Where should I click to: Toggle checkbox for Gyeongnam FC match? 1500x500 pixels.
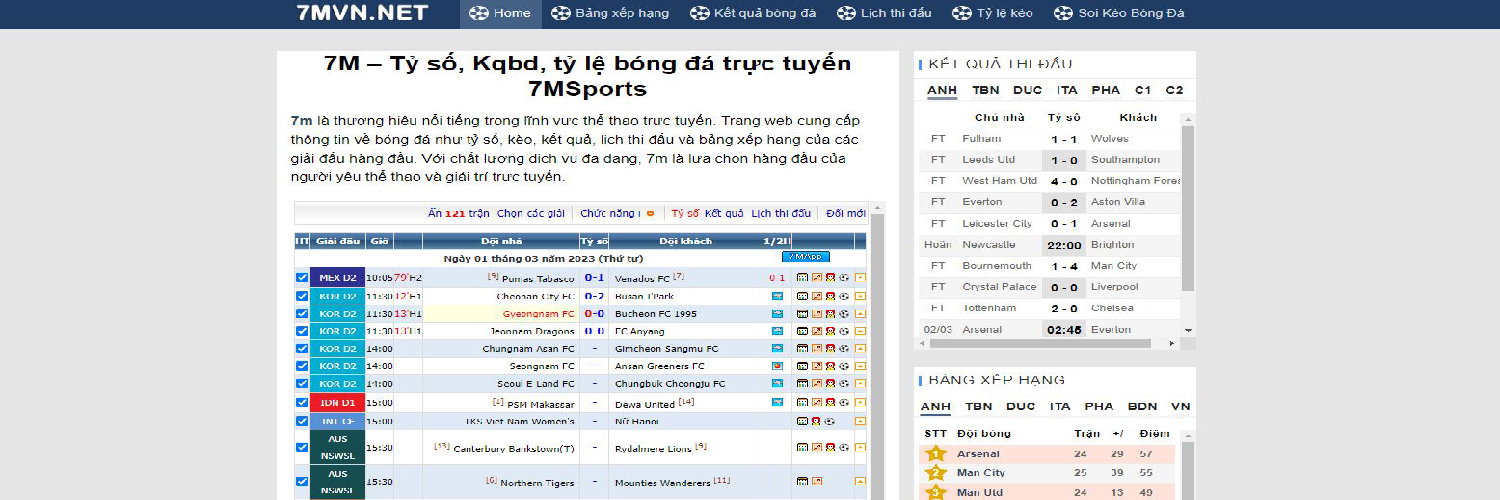click(302, 314)
